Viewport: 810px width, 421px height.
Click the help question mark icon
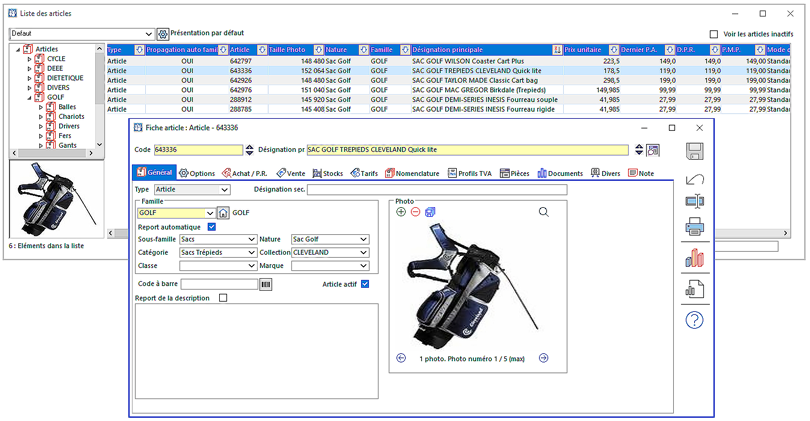click(695, 320)
